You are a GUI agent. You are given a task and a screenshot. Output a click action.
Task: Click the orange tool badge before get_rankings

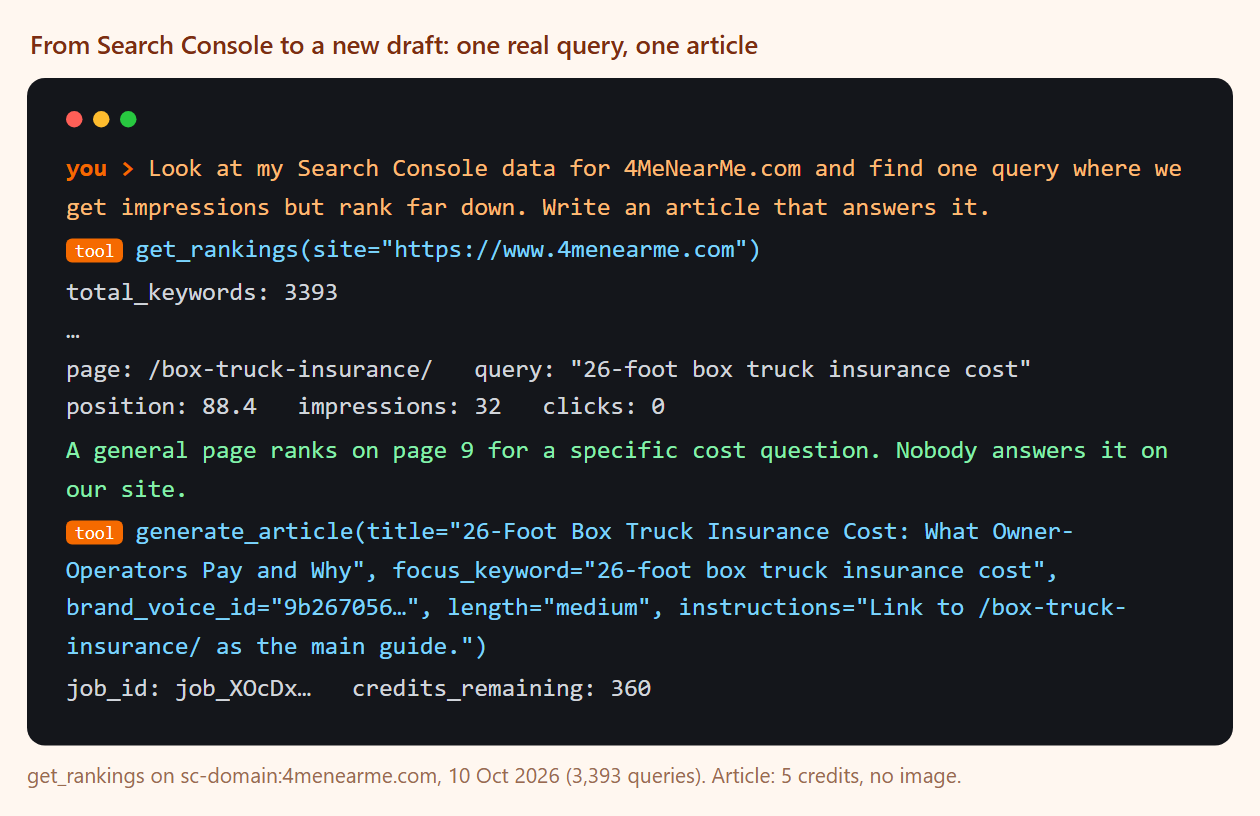pos(94,251)
